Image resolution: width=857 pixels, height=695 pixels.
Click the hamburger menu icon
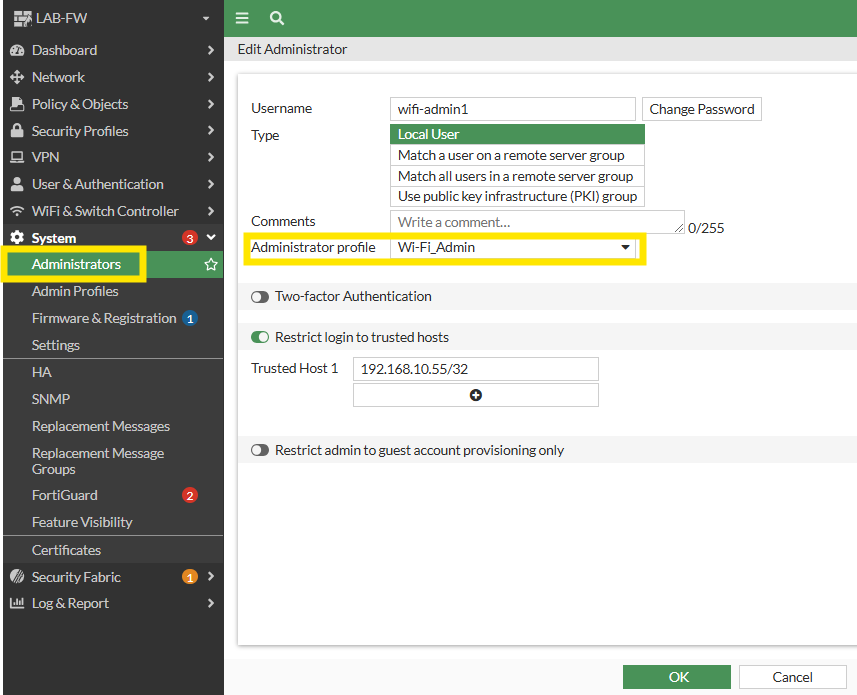(242, 18)
